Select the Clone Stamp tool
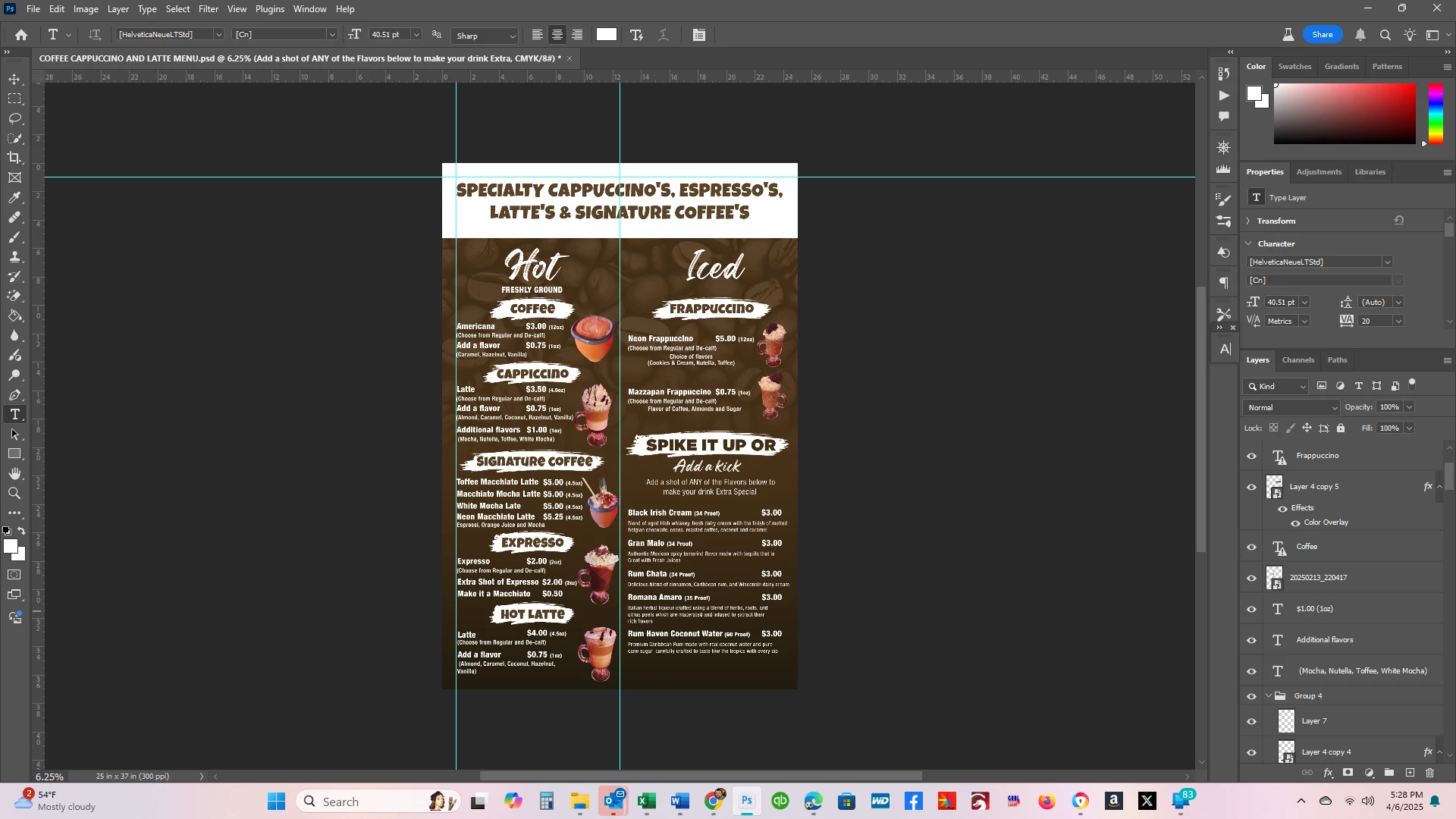Screen dimensions: 1456x819 pyautogui.click(x=14, y=257)
